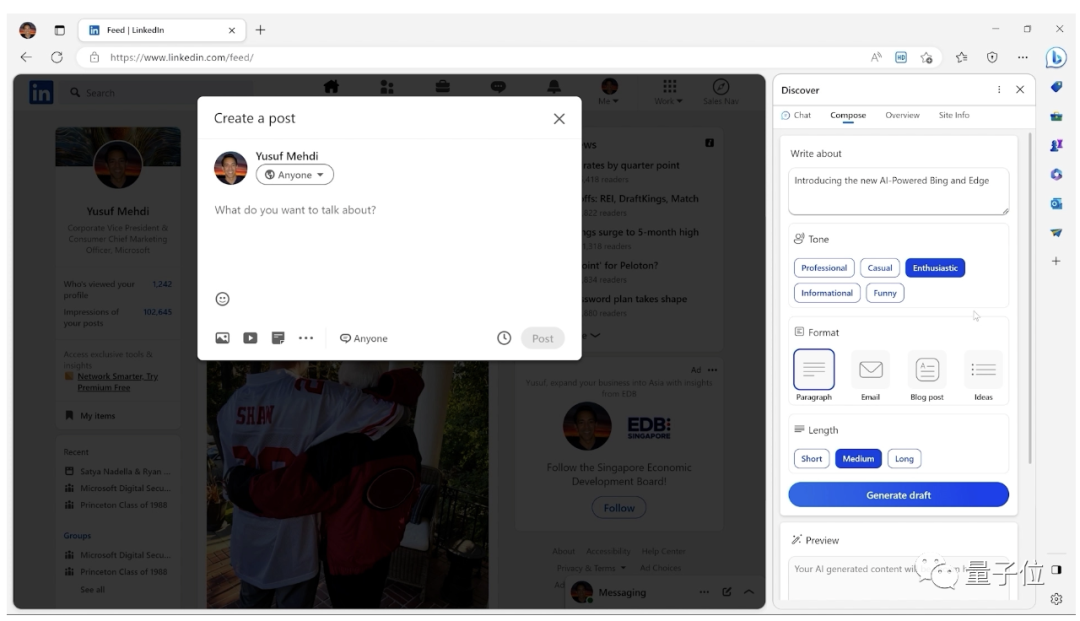The image size is (1080, 621).
Task: Choose Short length
Action: 811,459
